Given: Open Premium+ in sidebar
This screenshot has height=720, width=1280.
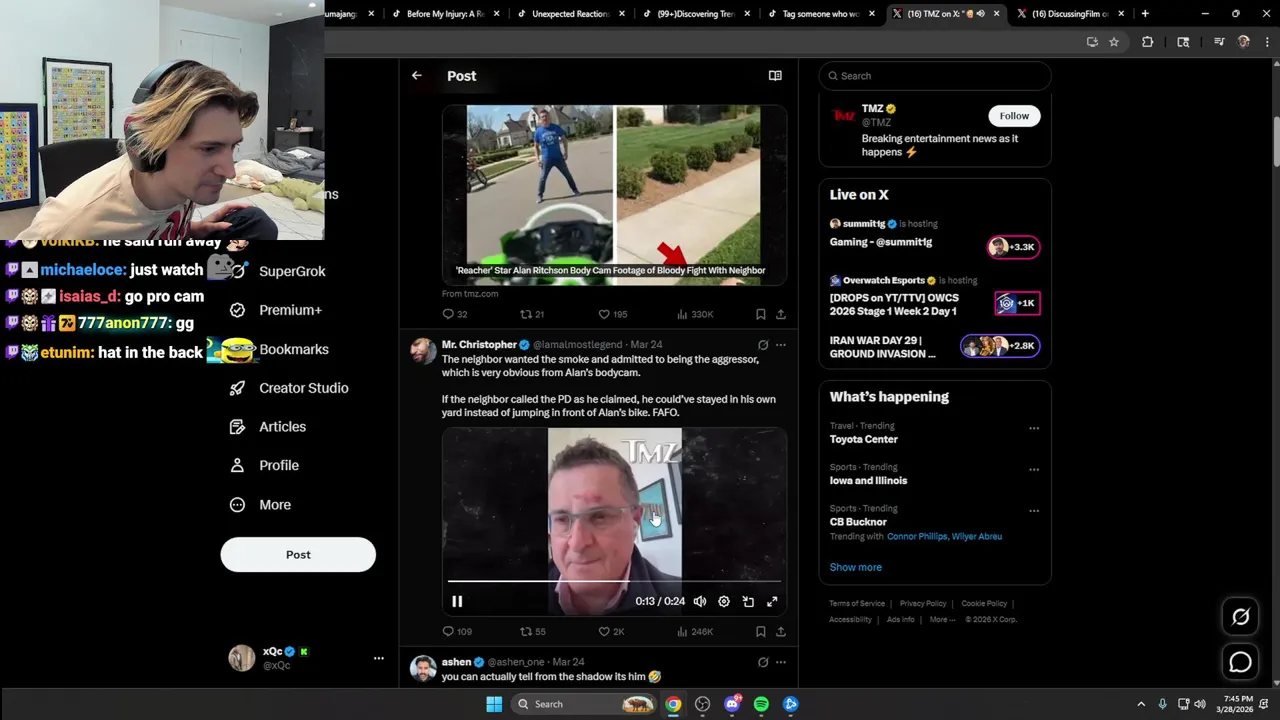Looking at the screenshot, I should pos(277,310).
